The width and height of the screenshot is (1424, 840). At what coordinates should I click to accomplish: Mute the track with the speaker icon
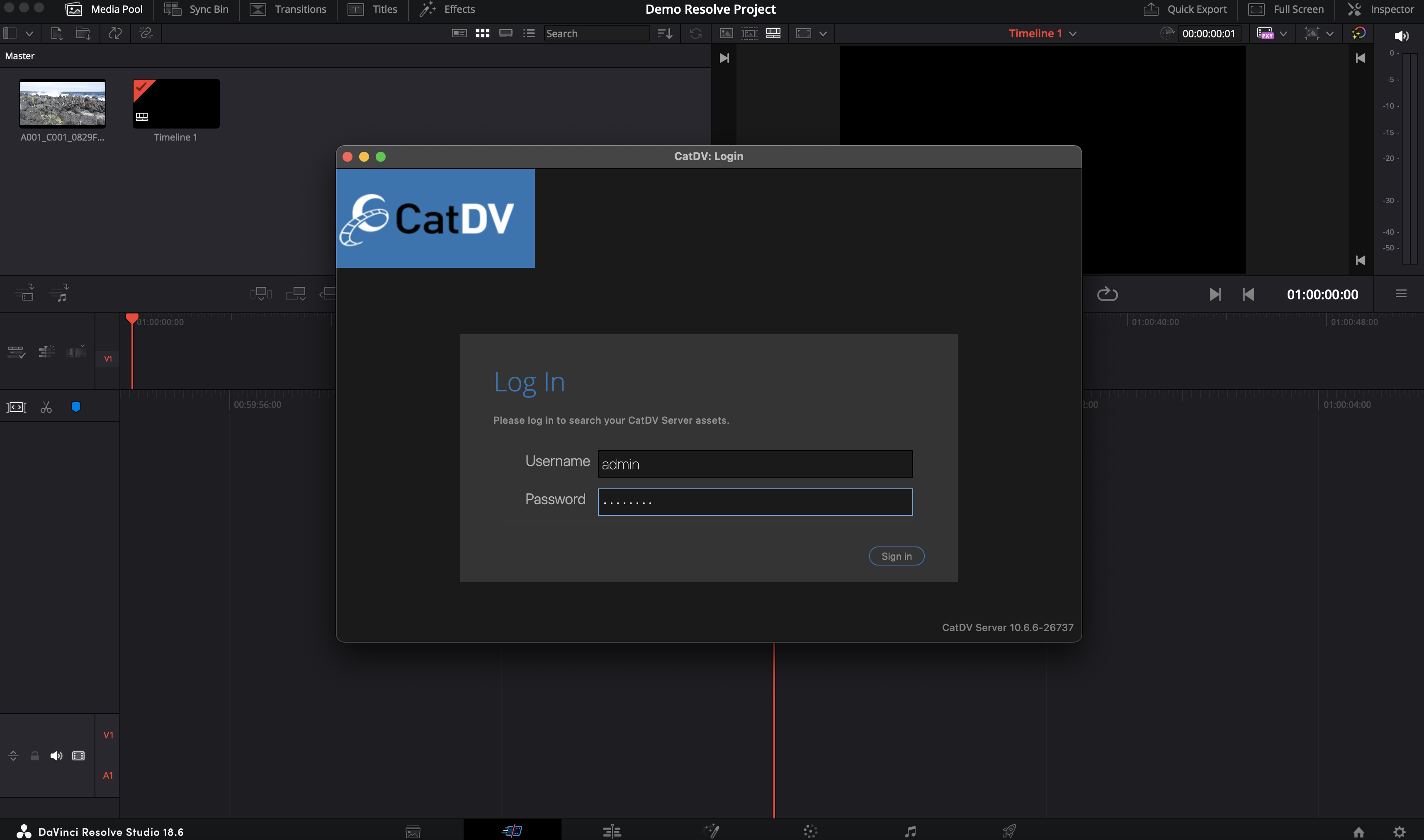(56, 756)
